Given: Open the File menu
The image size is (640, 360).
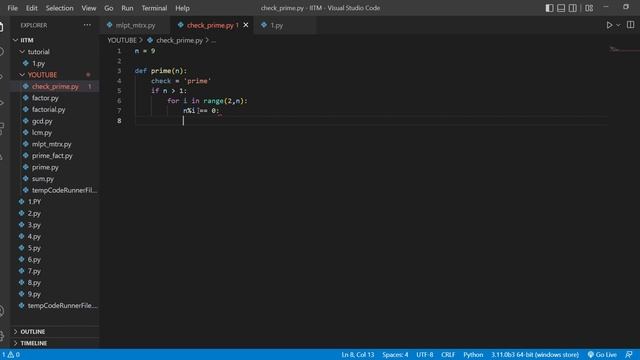Looking at the screenshot, I should (13, 8).
